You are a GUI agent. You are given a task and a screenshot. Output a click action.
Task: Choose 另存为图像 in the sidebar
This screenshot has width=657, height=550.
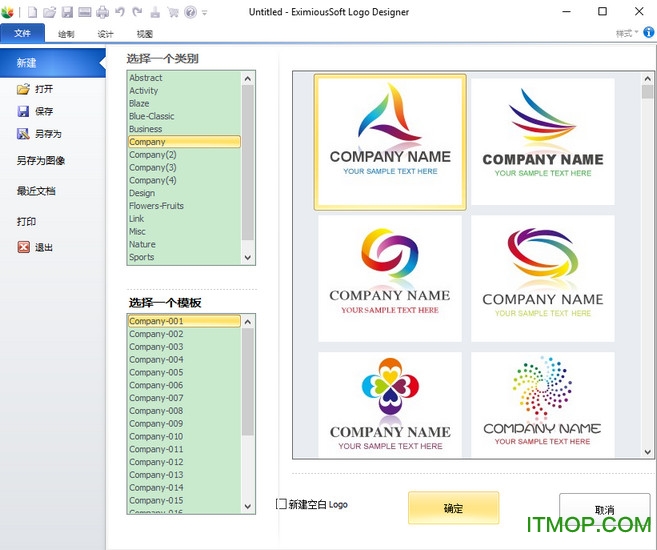[41, 160]
